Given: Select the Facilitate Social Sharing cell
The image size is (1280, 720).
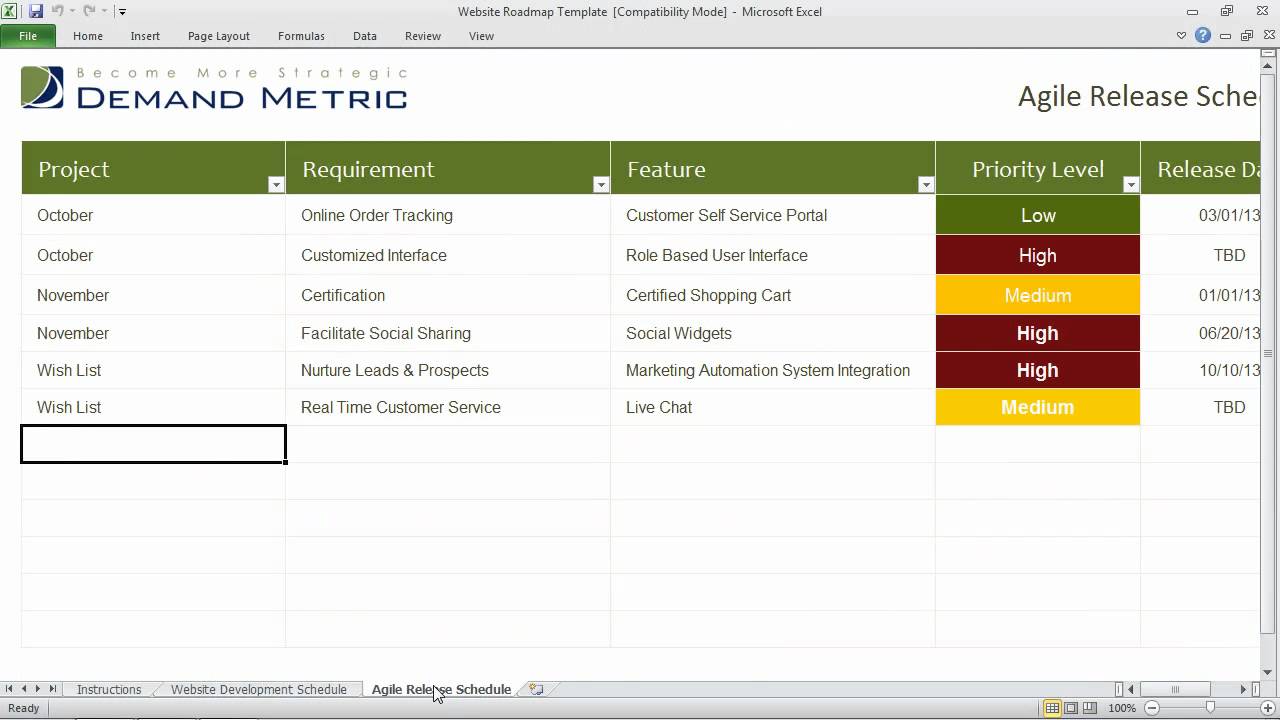Looking at the screenshot, I should pyautogui.click(x=448, y=333).
